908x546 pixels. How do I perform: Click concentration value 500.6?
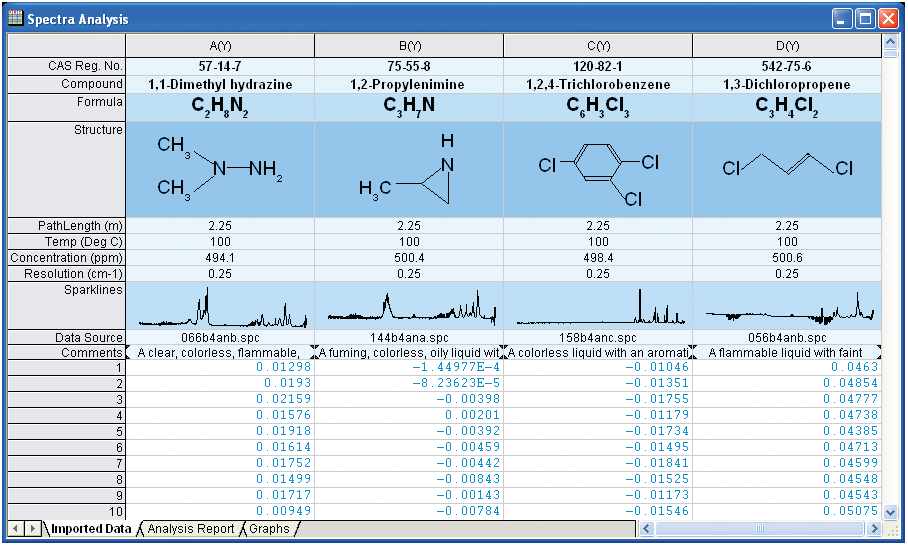(787, 258)
